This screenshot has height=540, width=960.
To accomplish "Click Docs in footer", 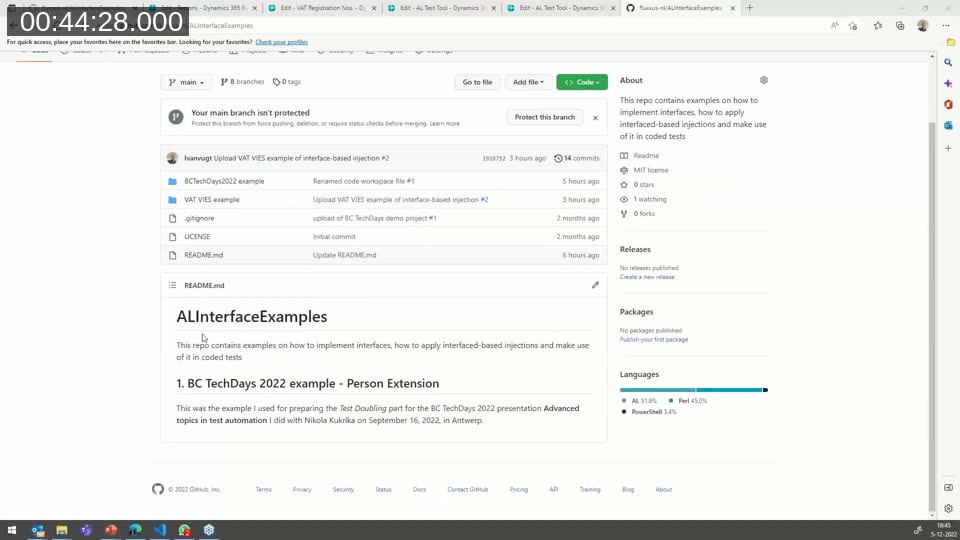I will click(x=419, y=489).
